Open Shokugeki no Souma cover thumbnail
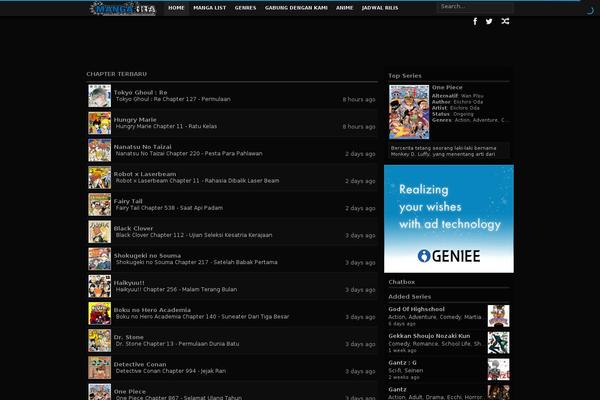 pos(99,259)
